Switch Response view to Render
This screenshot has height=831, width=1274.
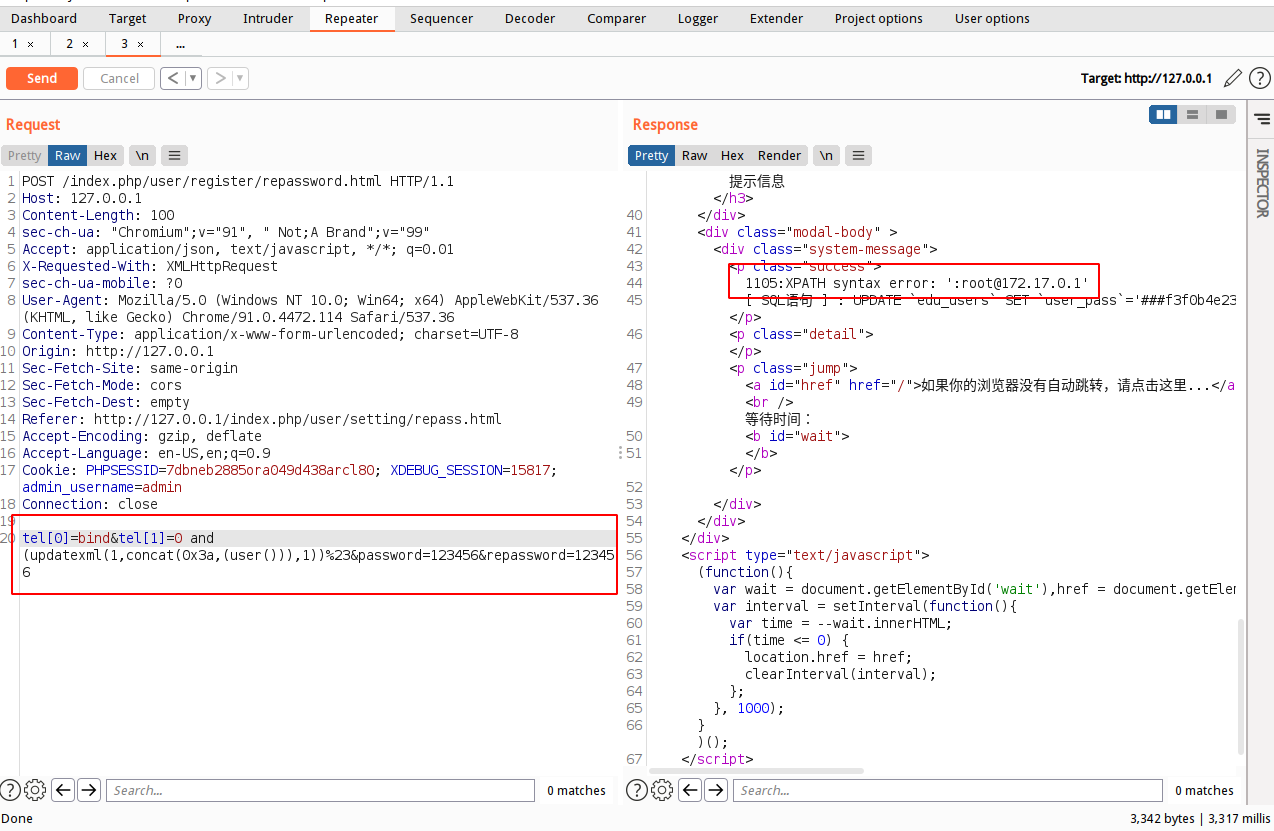point(779,155)
